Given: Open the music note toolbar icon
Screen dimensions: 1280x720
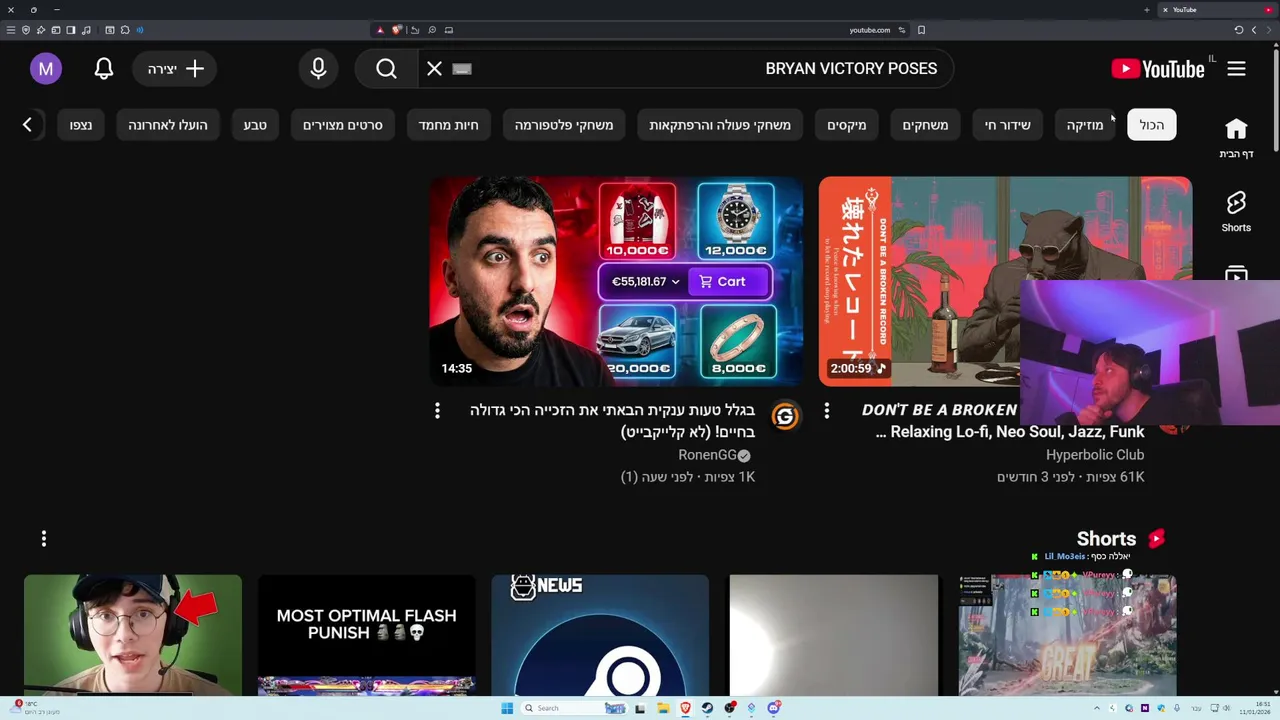Looking at the screenshot, I should (87, 30).
